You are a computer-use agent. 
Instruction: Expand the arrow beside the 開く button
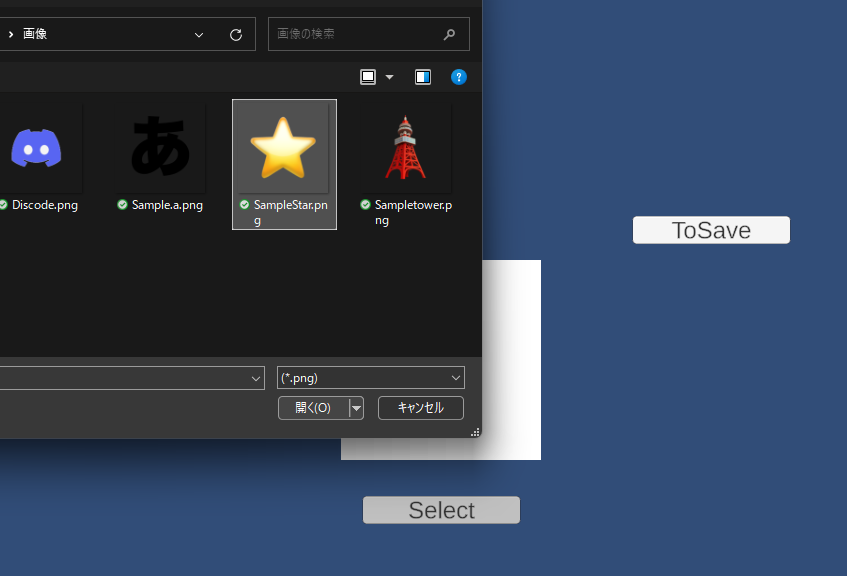tap(357, 408)
